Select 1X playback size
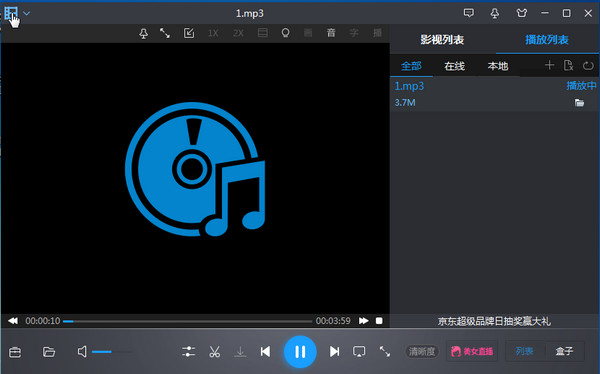Viewport: 600px width, 374px height. coord(213,33)
